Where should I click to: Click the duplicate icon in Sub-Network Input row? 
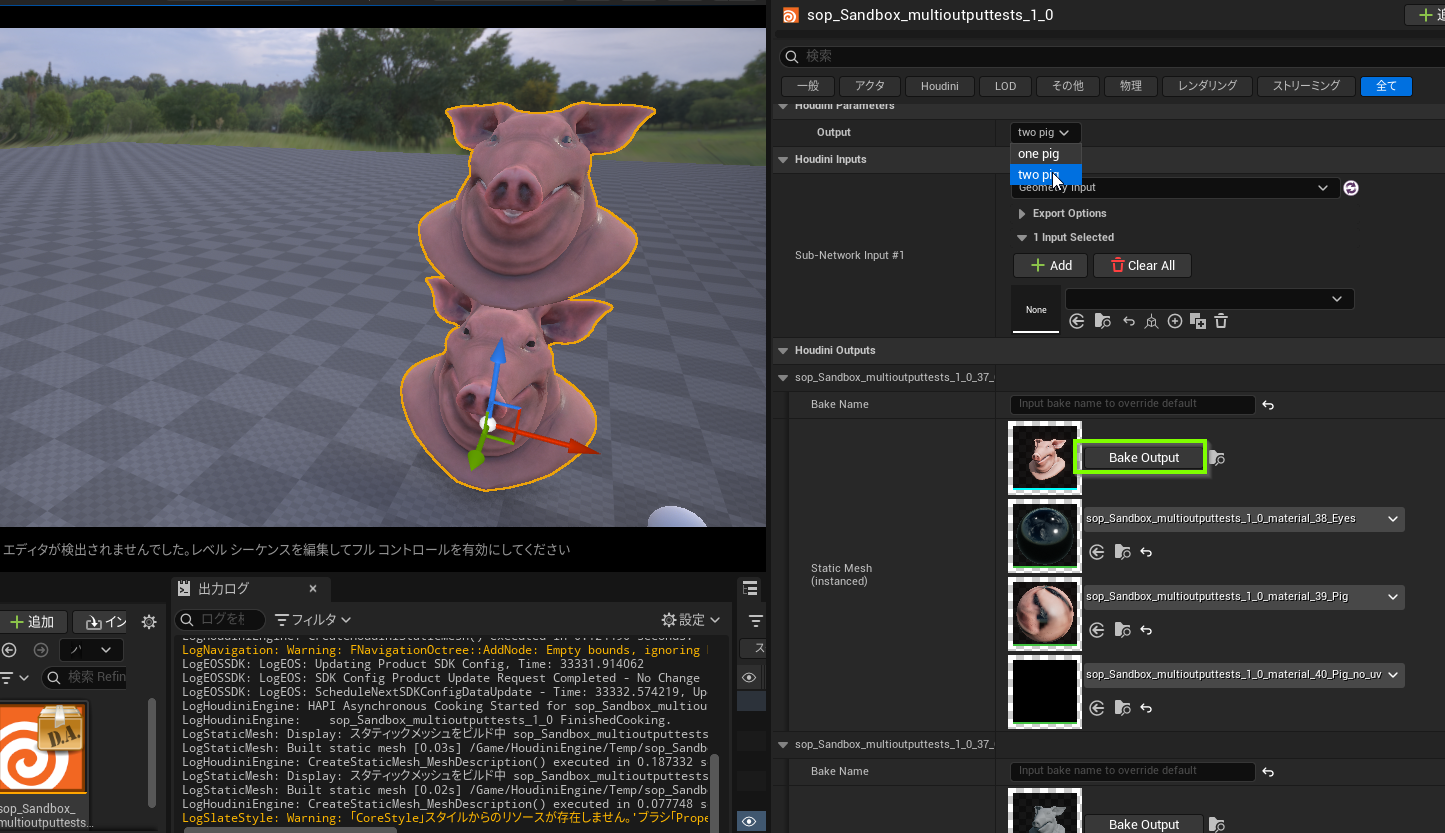click(1198, 321)
